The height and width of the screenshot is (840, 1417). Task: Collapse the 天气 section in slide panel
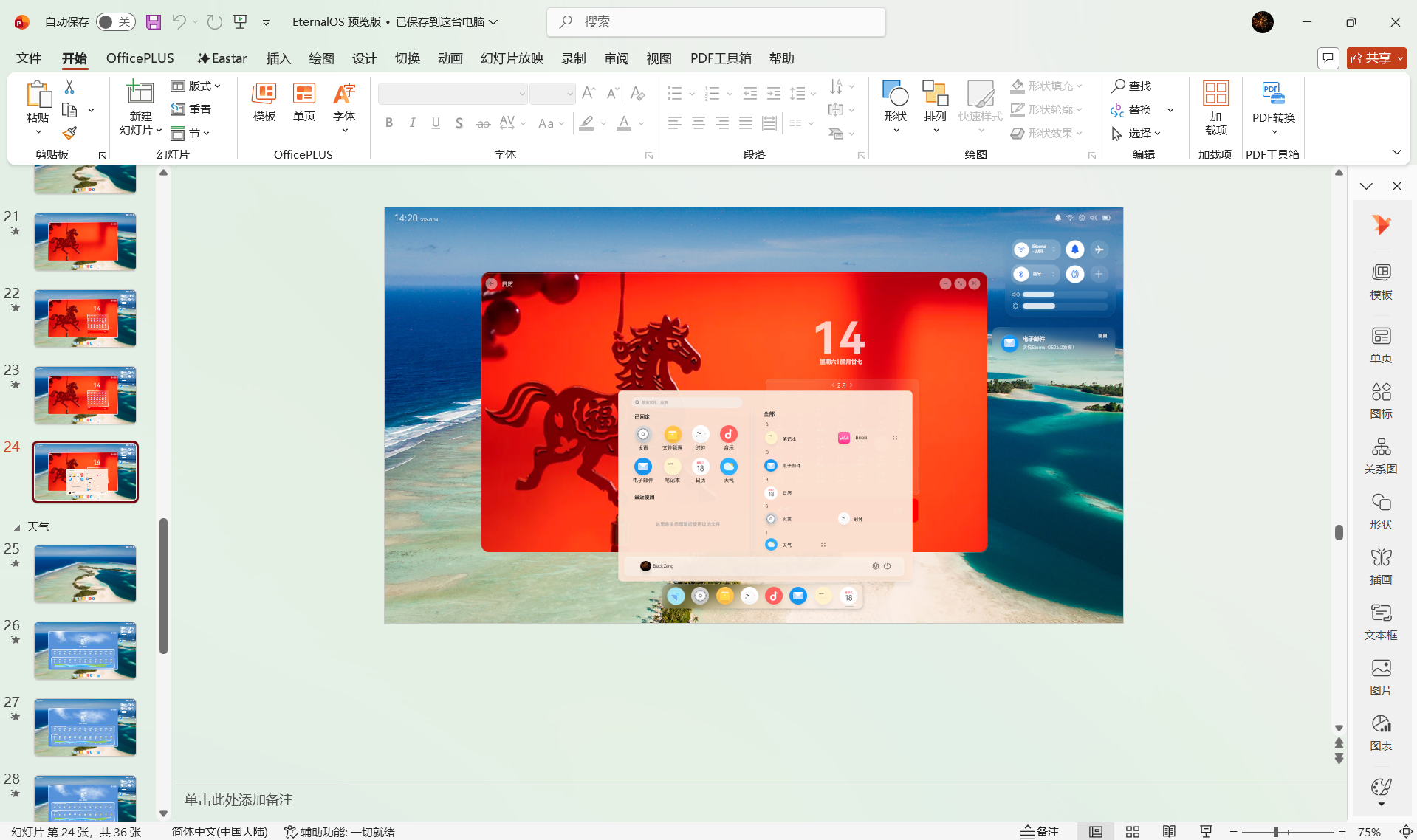point(16,527)
